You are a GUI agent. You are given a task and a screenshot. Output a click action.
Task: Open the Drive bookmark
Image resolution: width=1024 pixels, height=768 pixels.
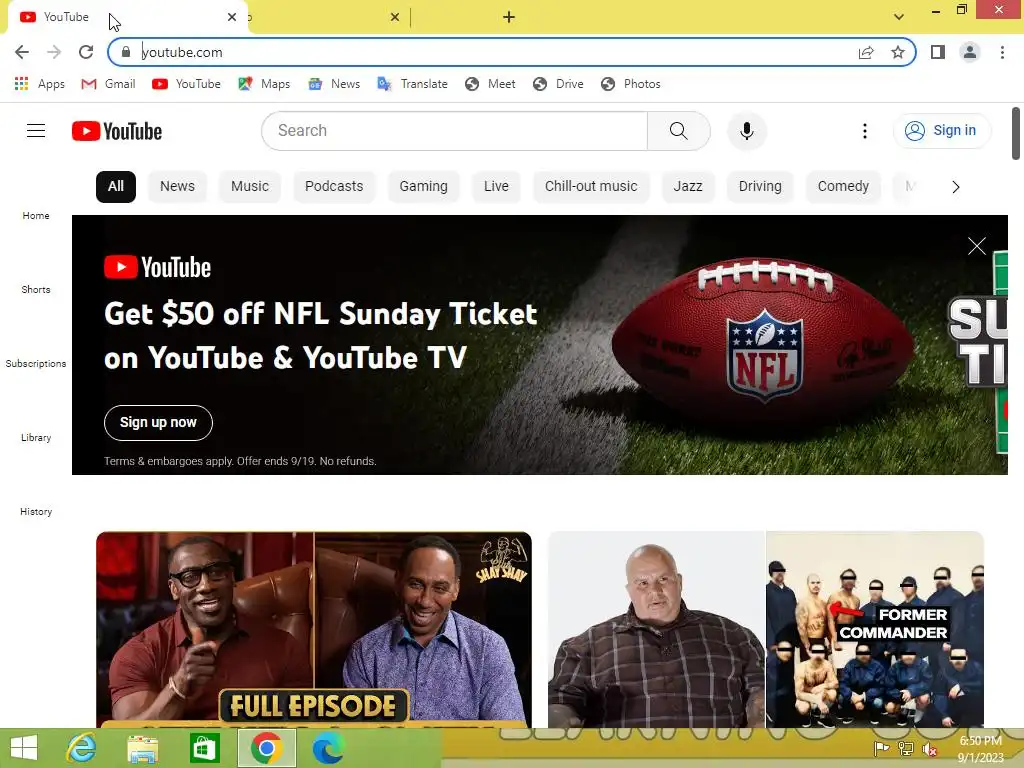[x=558, y=84]
